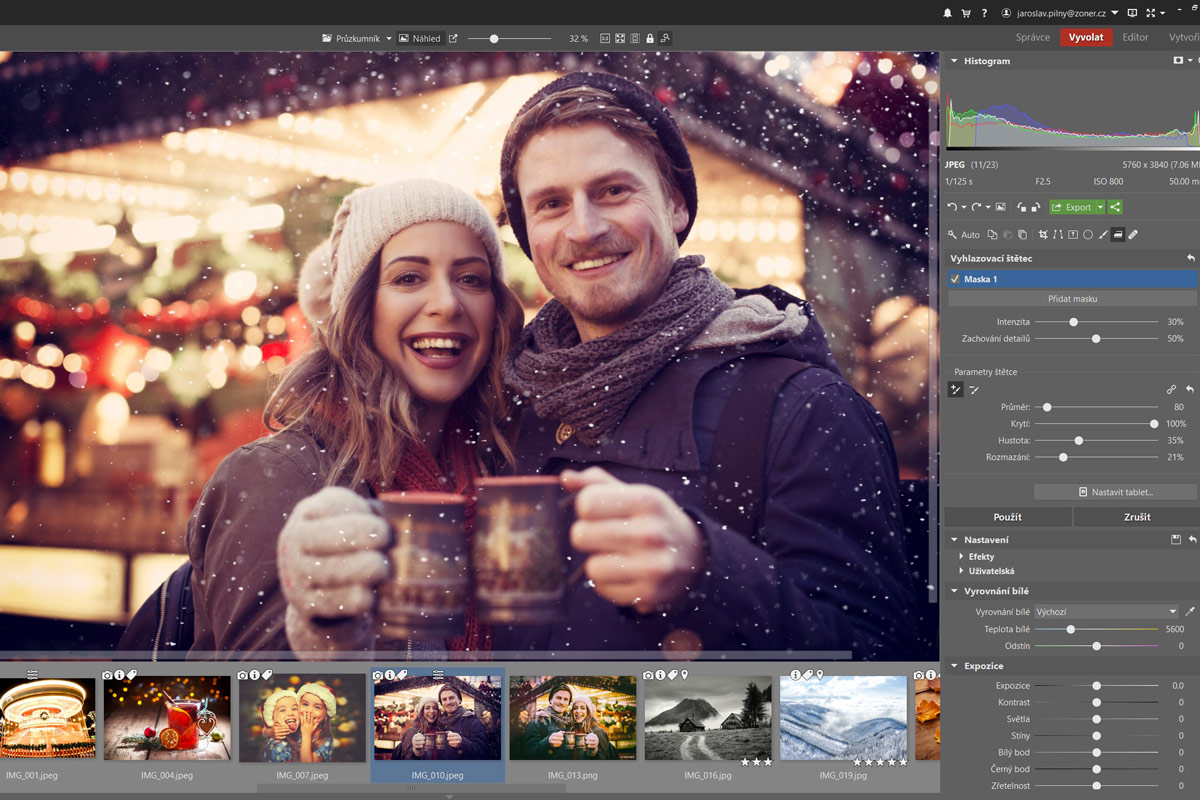Click the Použít button
1200x800 pixels.
(1007, 517)
